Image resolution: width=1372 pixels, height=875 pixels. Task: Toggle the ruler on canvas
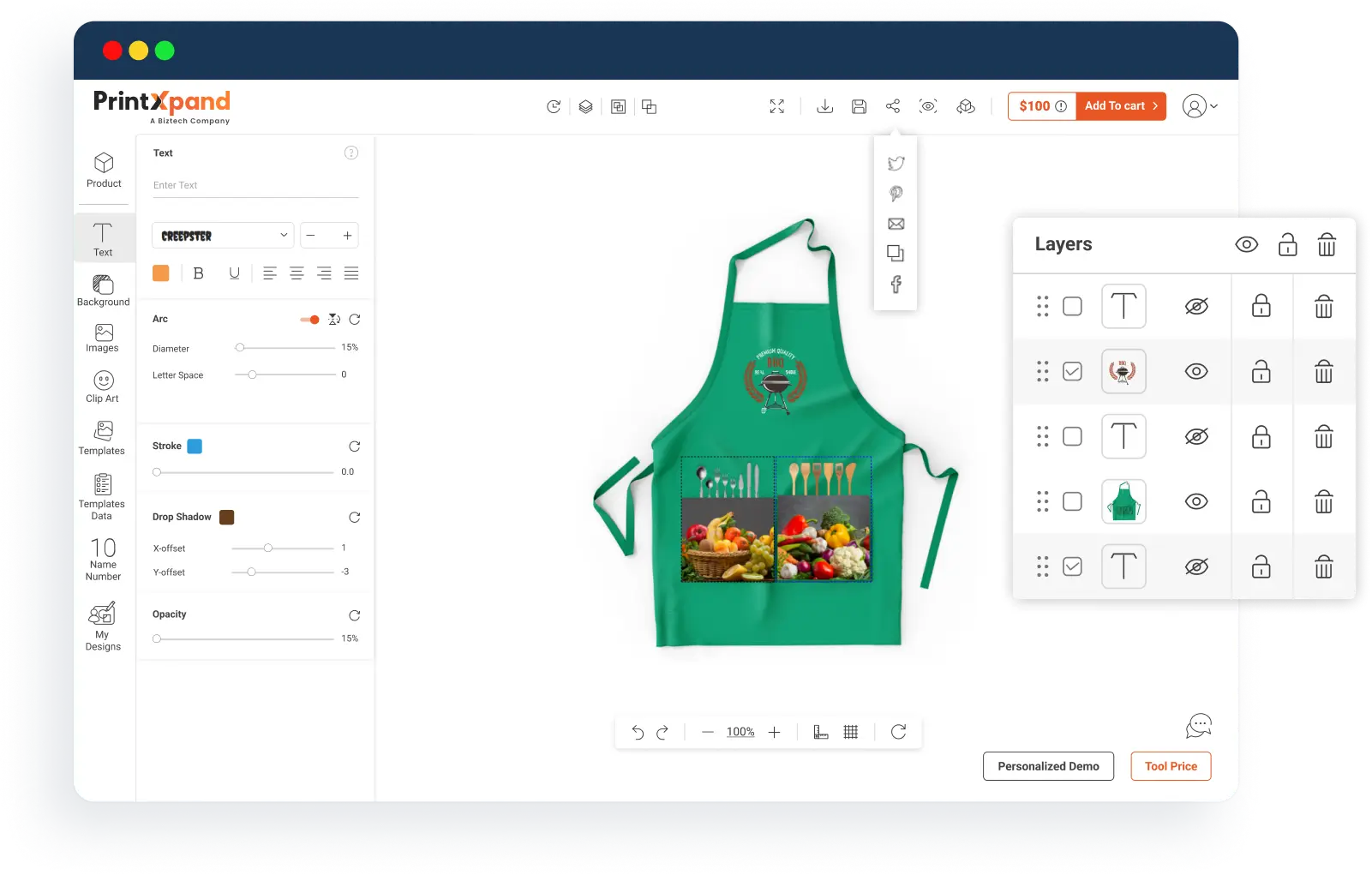820,732
